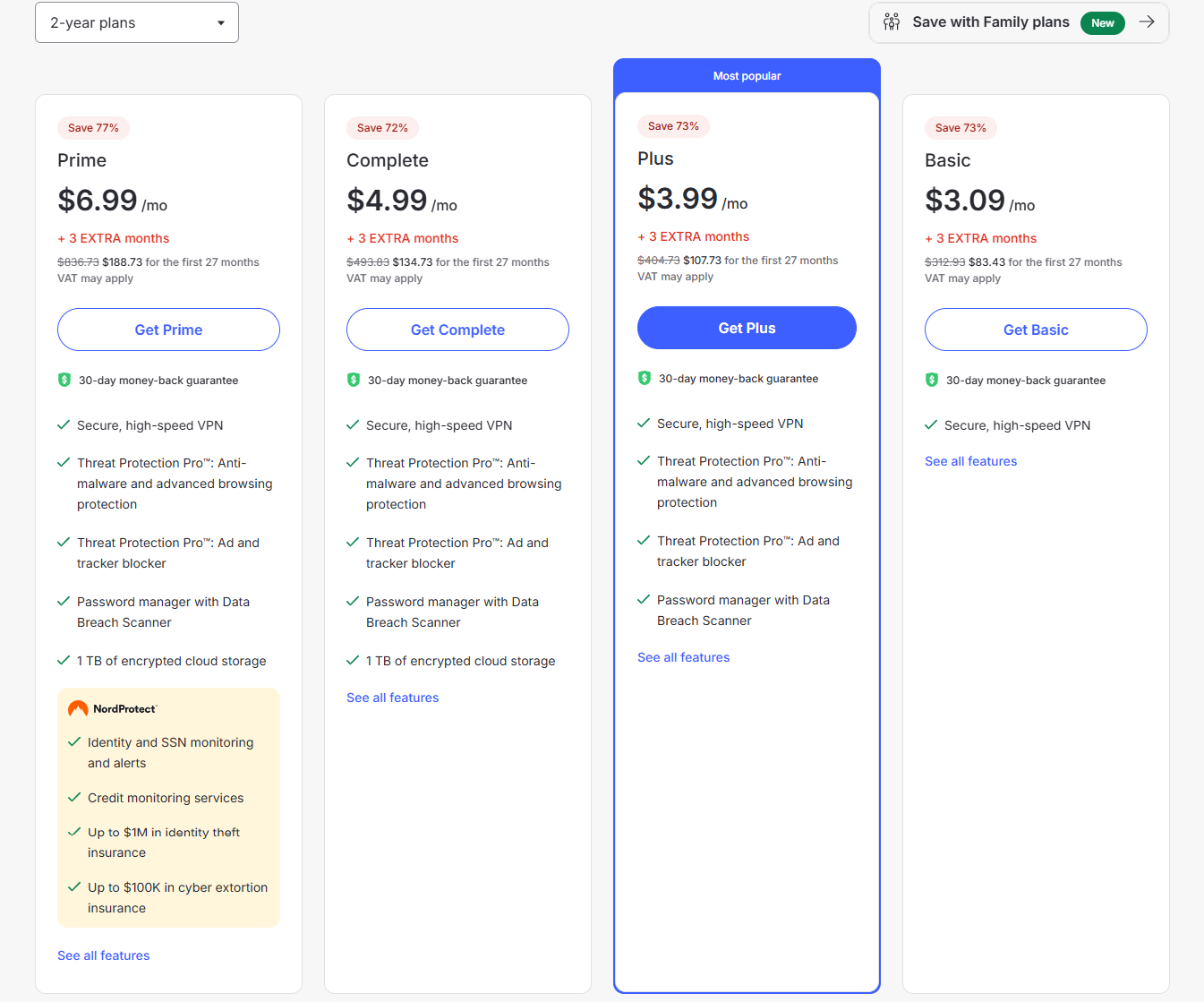Open the 2-year plans dropdown
The image size is (1204, 1002).
click(x=137, y=22)
